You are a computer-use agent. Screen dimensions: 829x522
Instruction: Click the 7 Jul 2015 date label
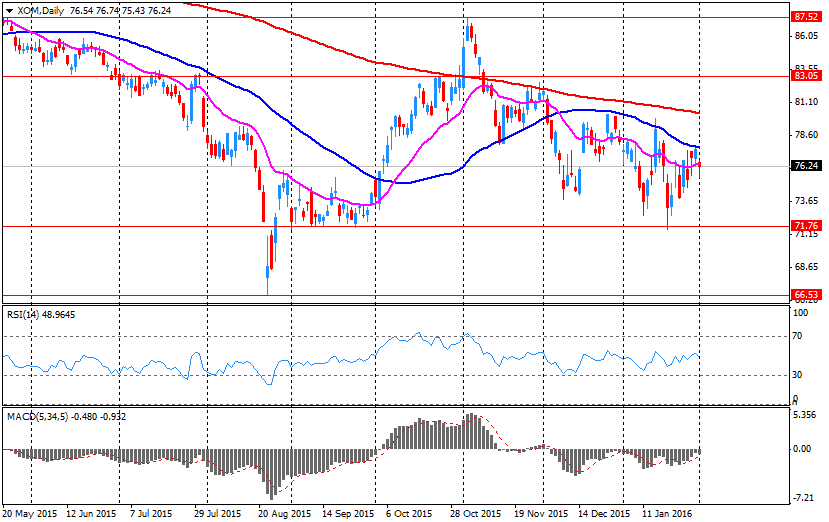pos(151,514)
